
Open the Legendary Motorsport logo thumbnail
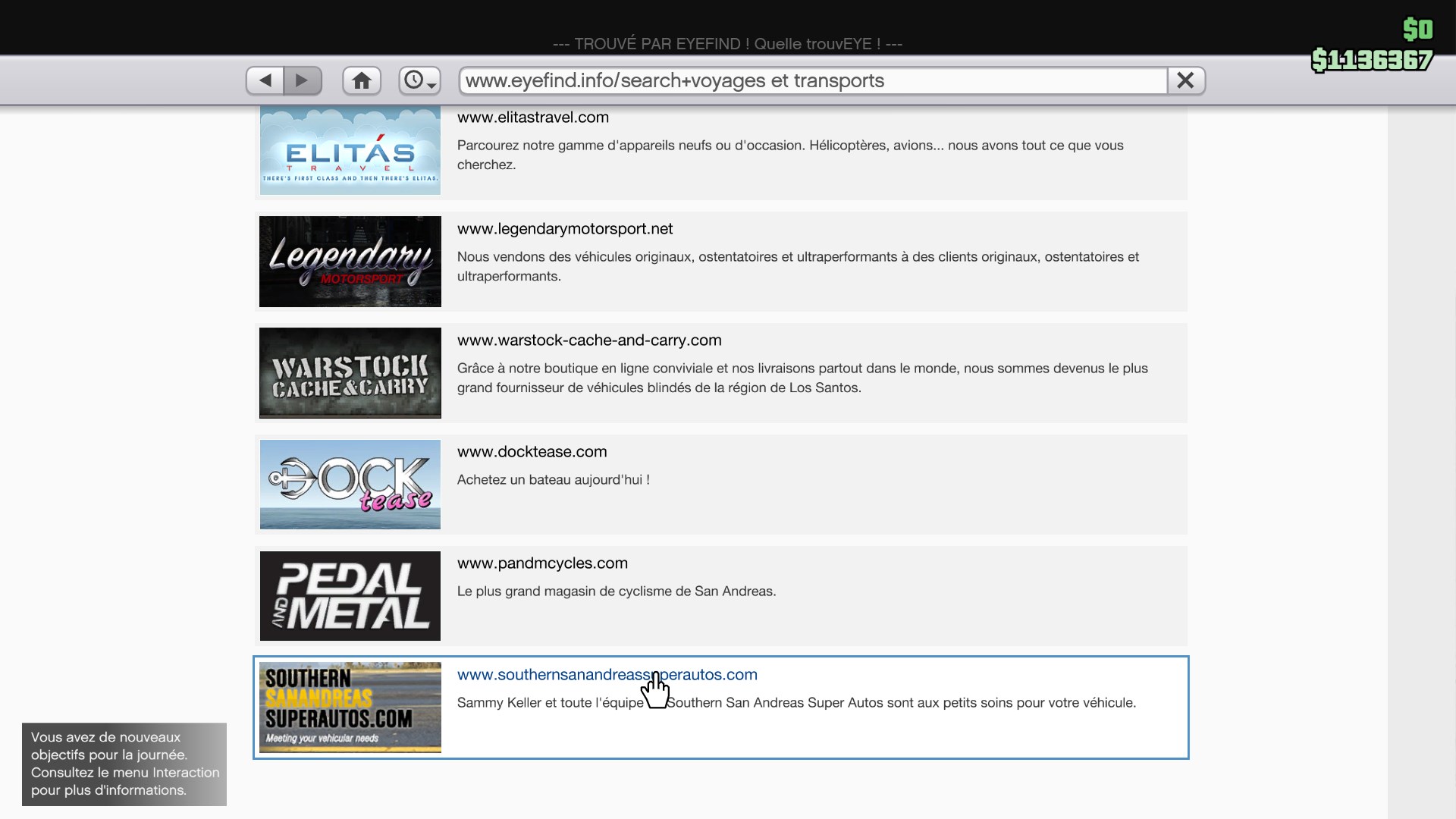tap(350, 262)
